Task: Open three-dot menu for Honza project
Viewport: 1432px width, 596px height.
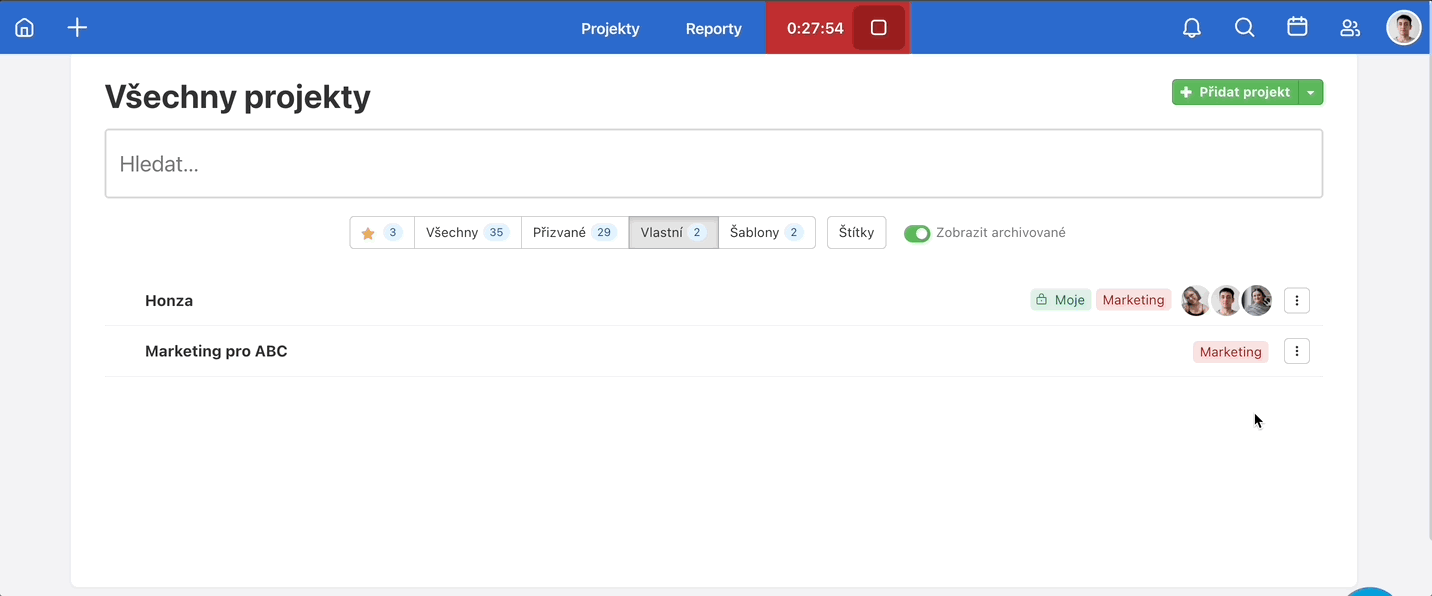Action: pos(1297,300)
